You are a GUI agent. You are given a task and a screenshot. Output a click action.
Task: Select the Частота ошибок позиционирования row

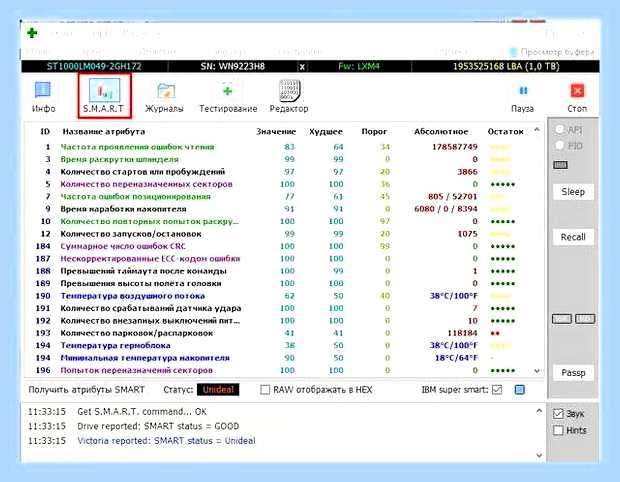[x=280, y=197]
